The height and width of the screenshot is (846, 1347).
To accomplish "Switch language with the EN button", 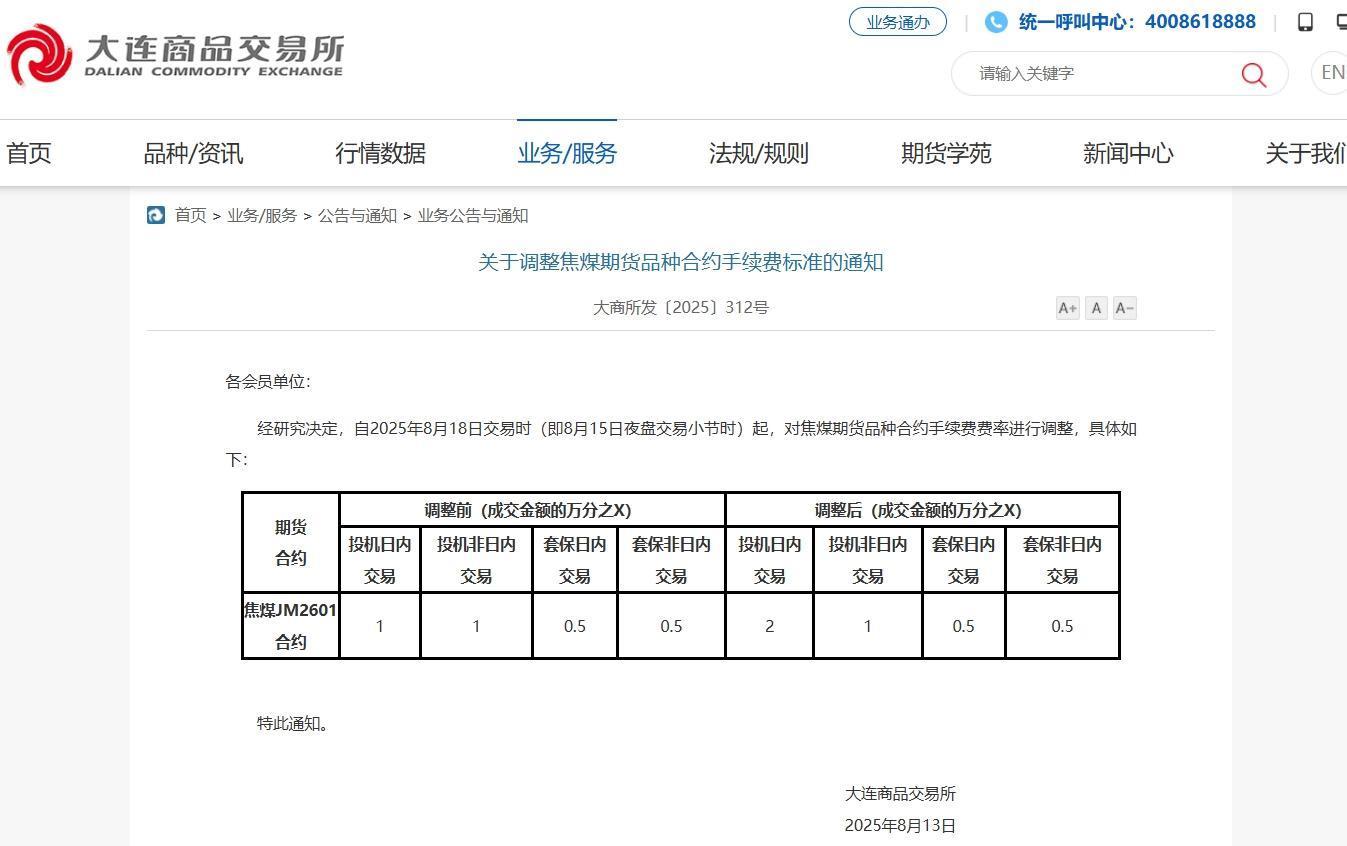I will 1330,72.
